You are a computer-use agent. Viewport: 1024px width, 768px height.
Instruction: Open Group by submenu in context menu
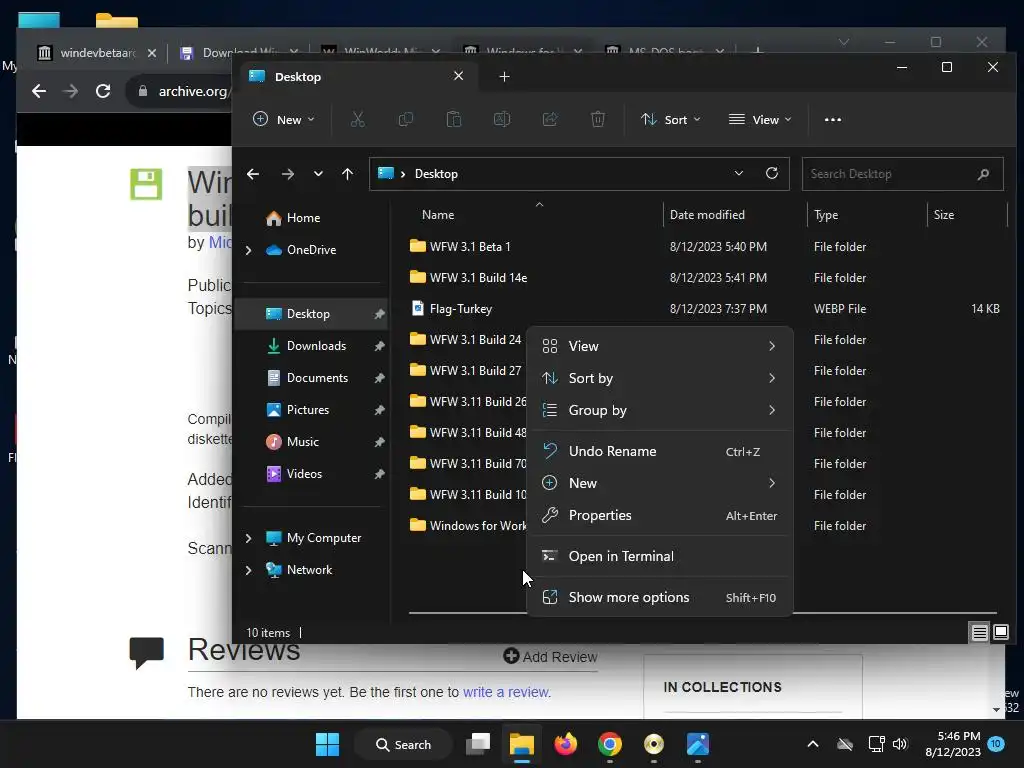pyautogui.click(x=660, y=410)
